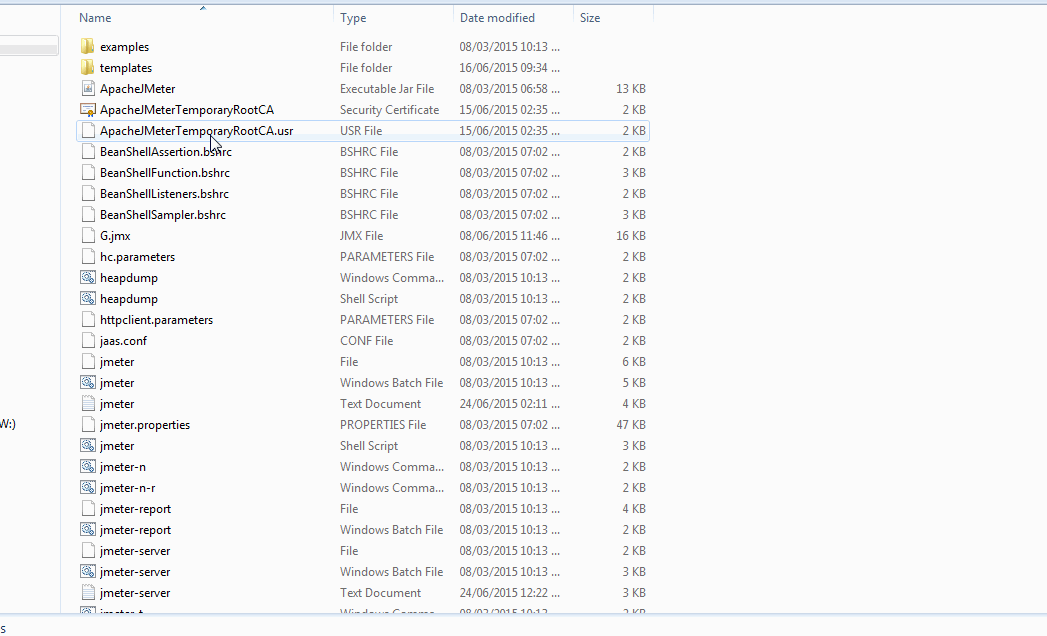
Task: Click the G.jmx file icon
Action: tap(87, 236)
